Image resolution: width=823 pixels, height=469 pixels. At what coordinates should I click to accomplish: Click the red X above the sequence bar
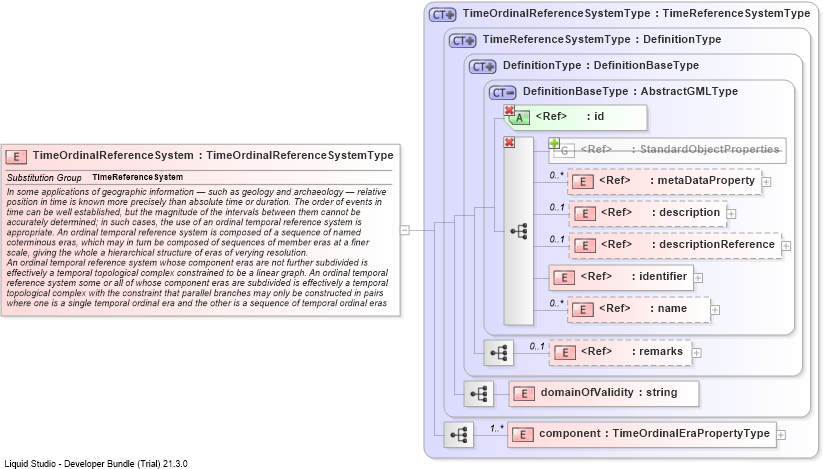[x=509, y=142]
